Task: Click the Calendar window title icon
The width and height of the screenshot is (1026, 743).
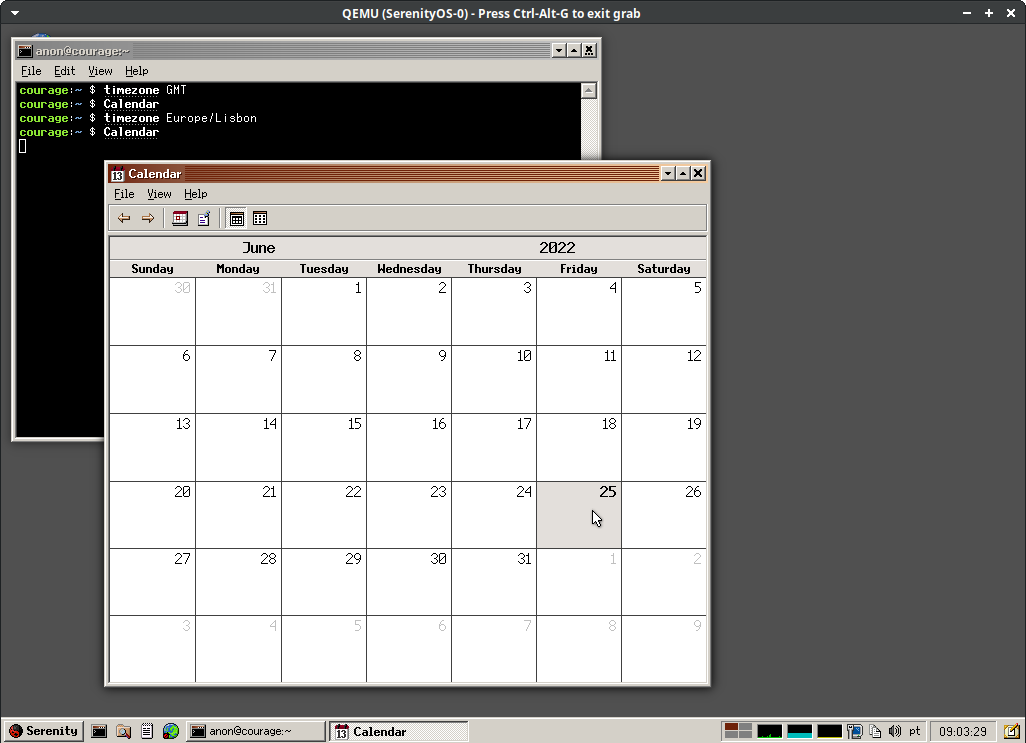Action: pos(117,174)
